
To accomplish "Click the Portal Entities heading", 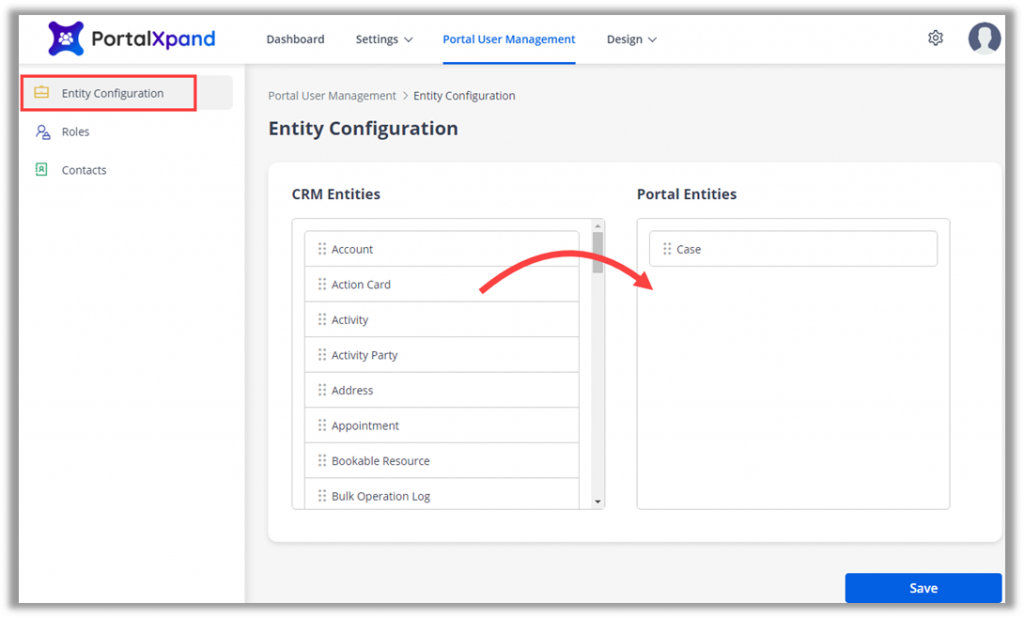I will 686,194.
